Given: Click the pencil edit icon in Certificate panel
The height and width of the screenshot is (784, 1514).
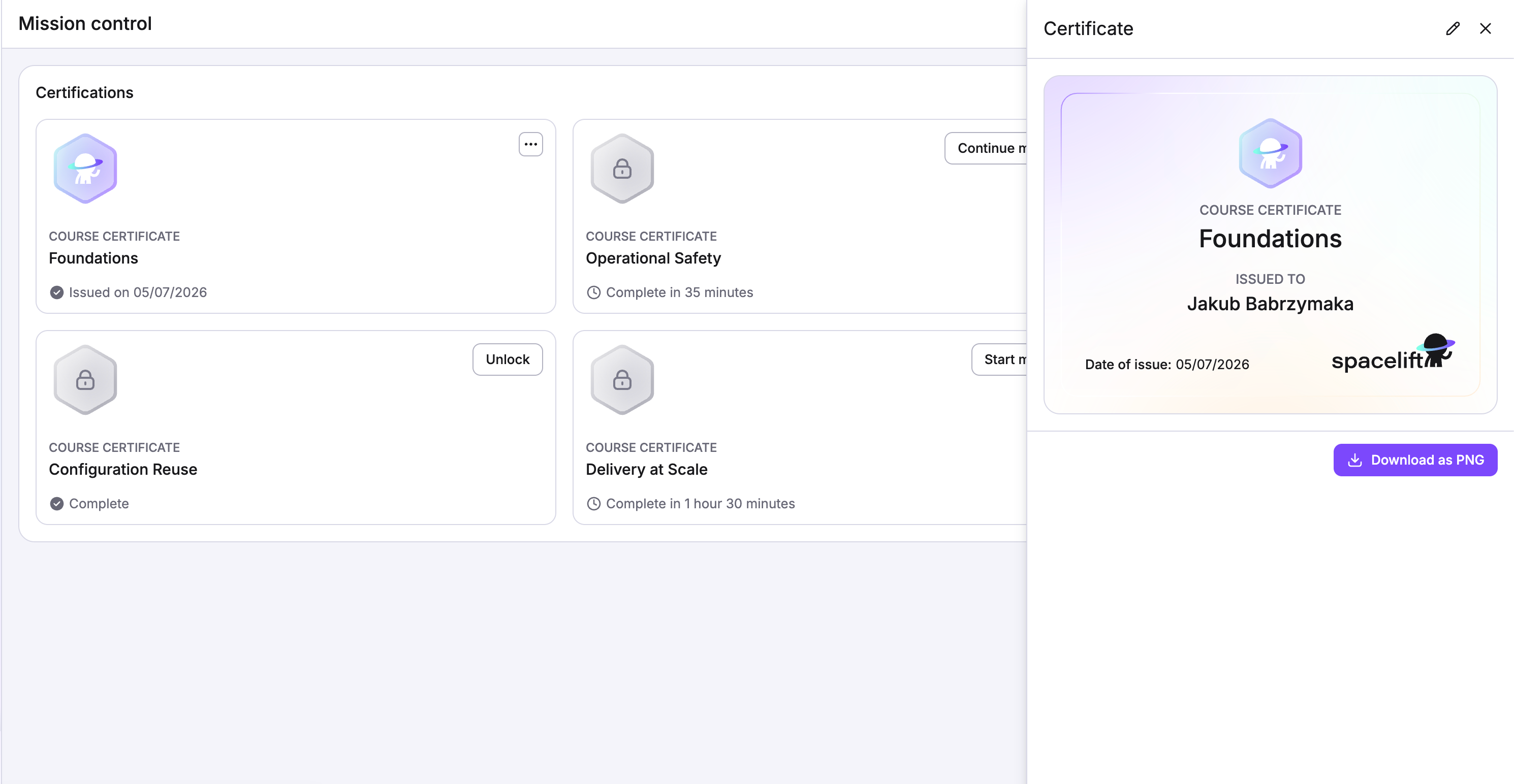Looking at the screenshot, I should 1453,28.
